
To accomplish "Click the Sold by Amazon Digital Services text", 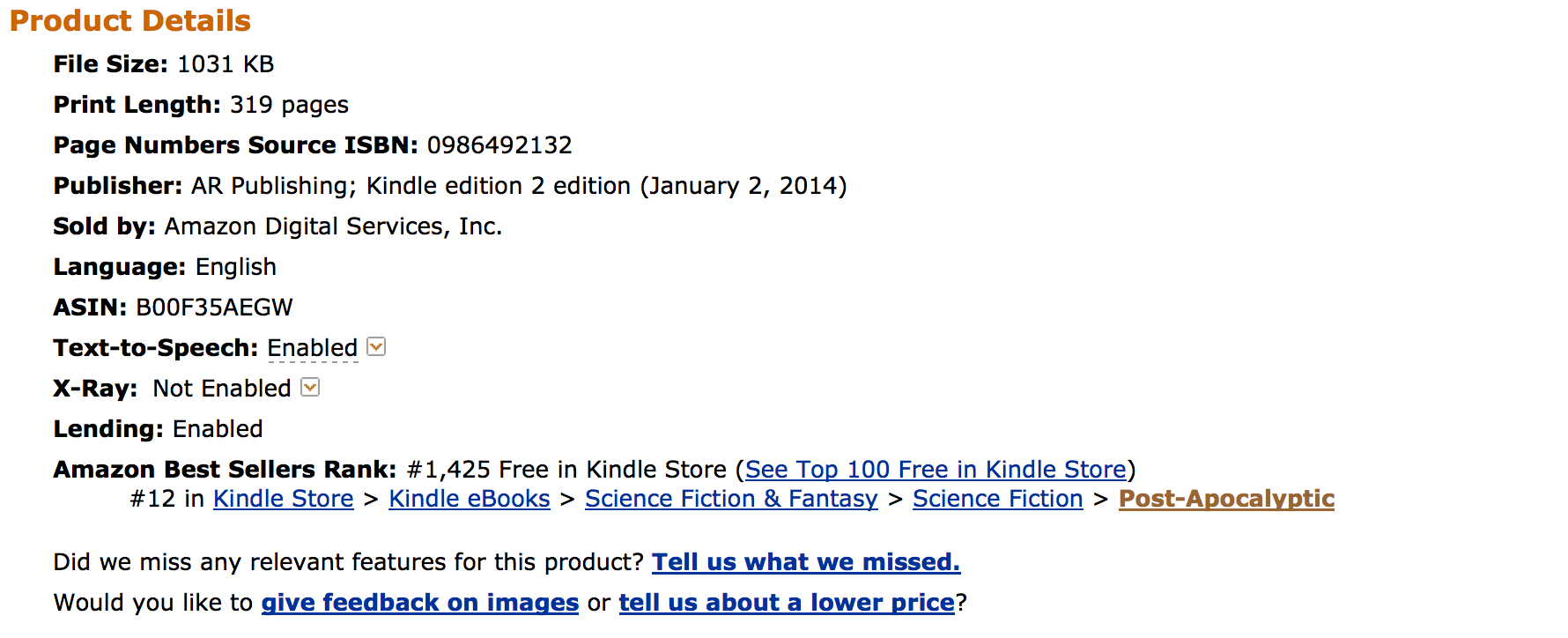I will [x=333, y=226].
